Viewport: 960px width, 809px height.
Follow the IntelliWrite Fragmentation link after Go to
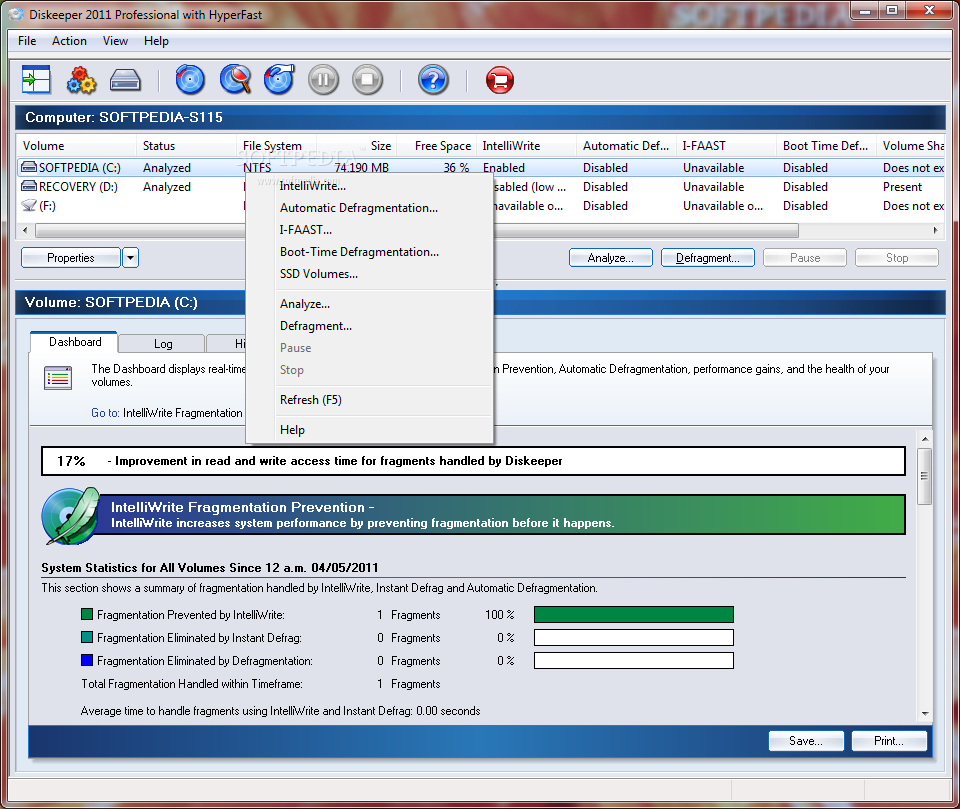182,413
